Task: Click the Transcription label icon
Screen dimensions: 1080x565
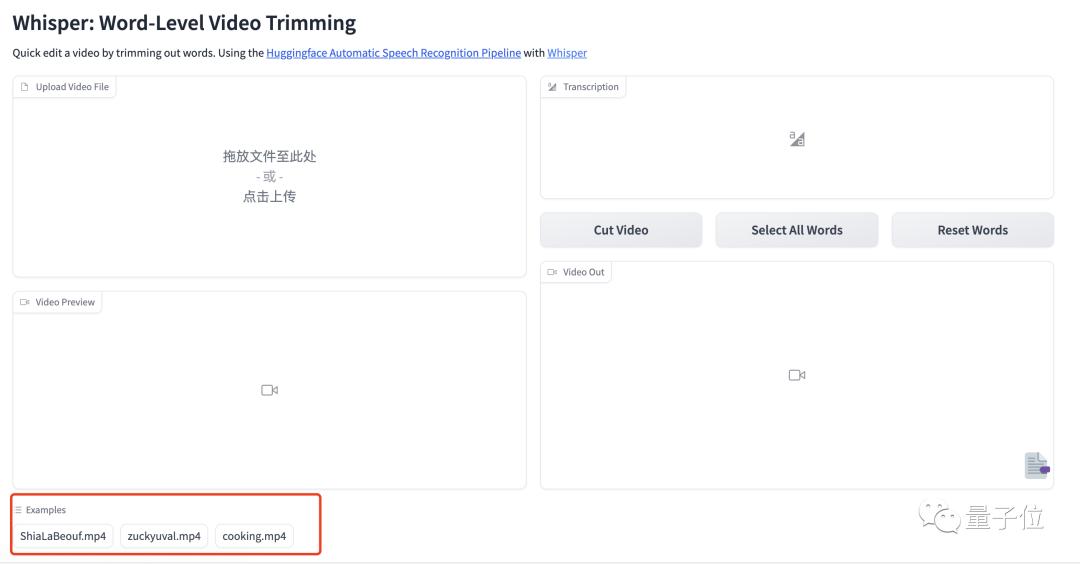Action: tap(552, 87)
